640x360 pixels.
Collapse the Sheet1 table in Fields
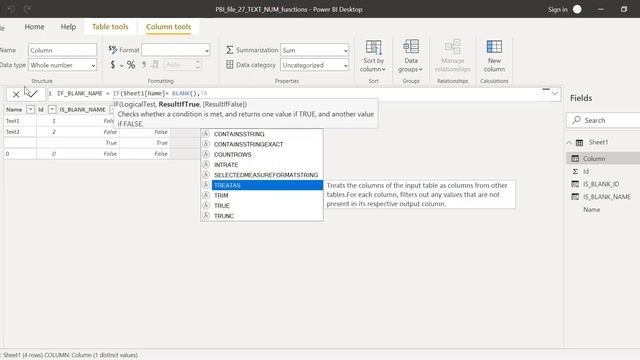[x=569, y=142]
